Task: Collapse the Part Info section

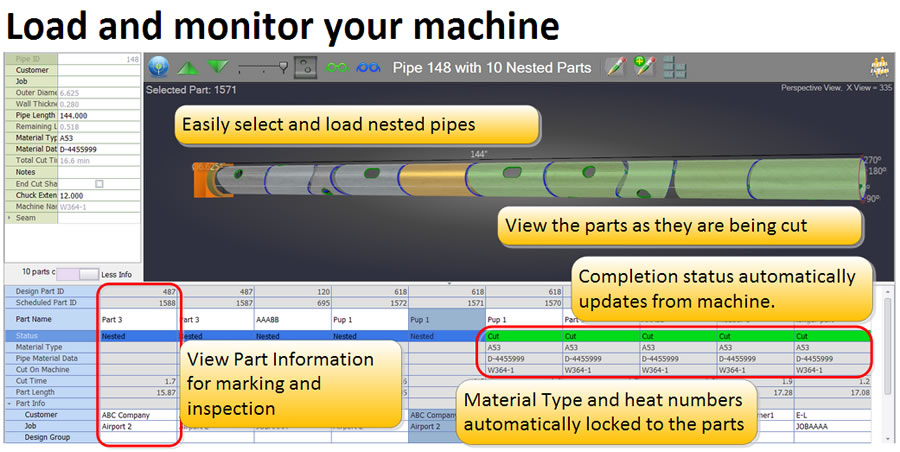Action: tap(10, 403)
